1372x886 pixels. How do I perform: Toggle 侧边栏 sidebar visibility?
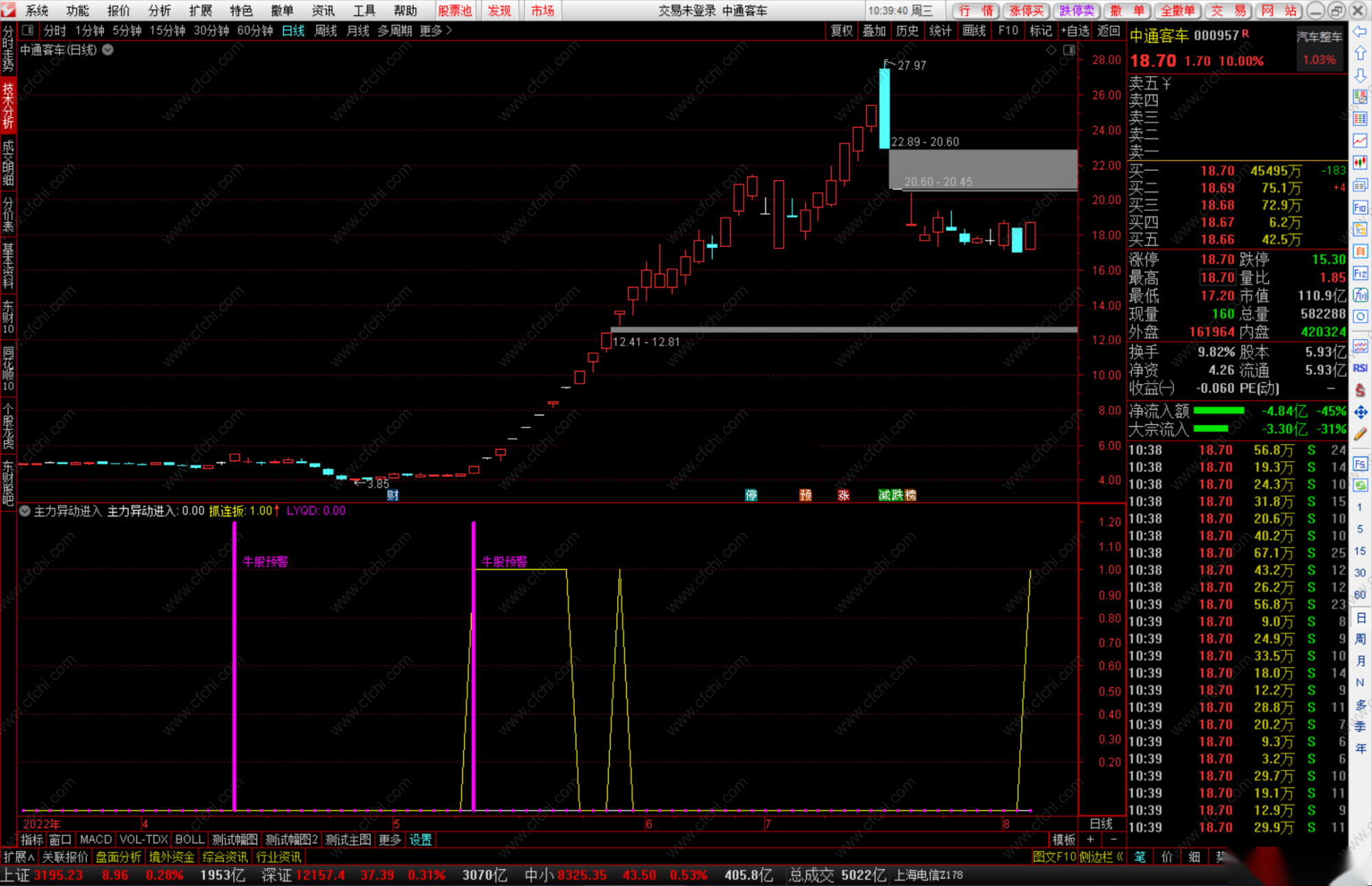click(x=1100, y=856)
